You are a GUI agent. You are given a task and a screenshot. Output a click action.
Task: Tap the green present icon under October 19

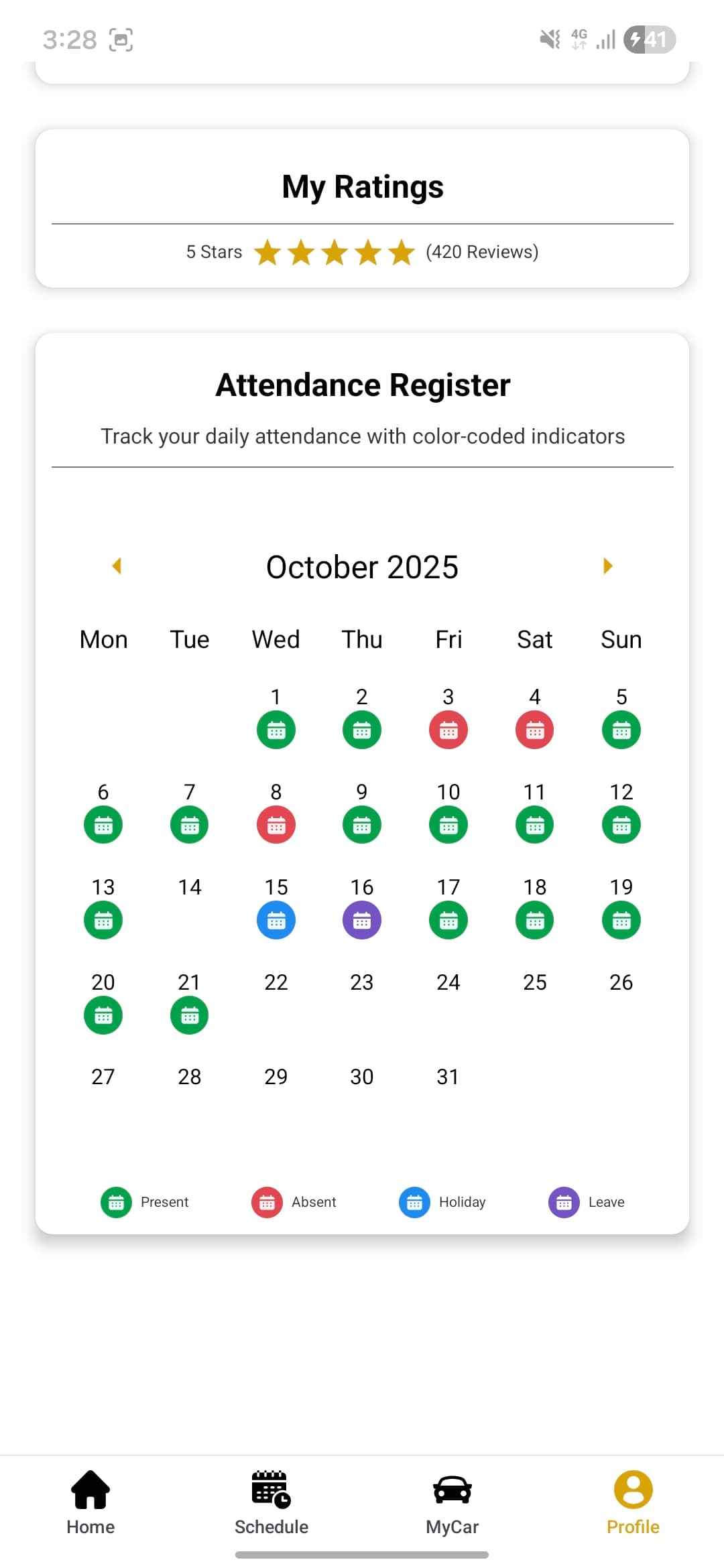(621, 920)
